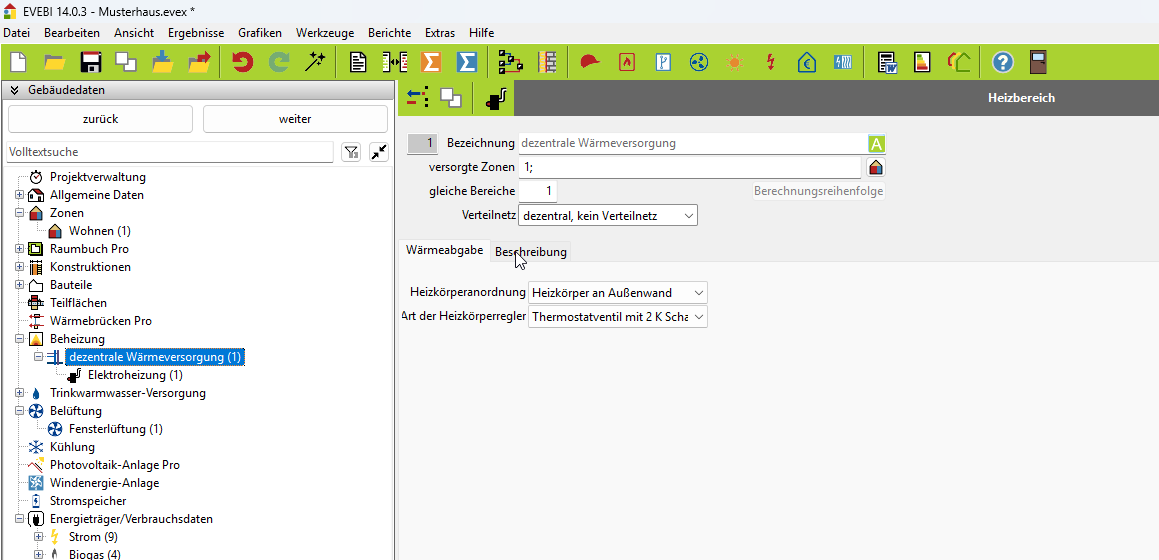
Task: Click the house icon beside versorgte Zonen
Action: [876, 167]
